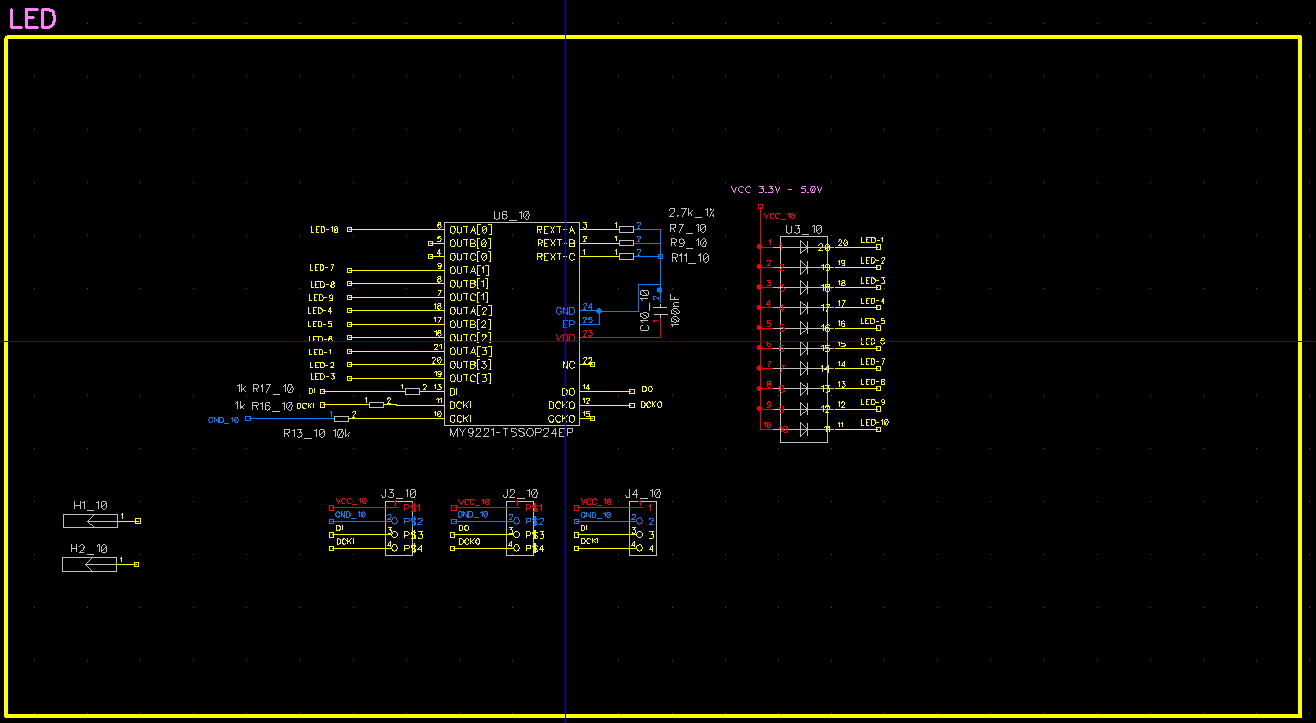Click the REXT-A pin name
The image size is (1316, 723).
(555, 230)
